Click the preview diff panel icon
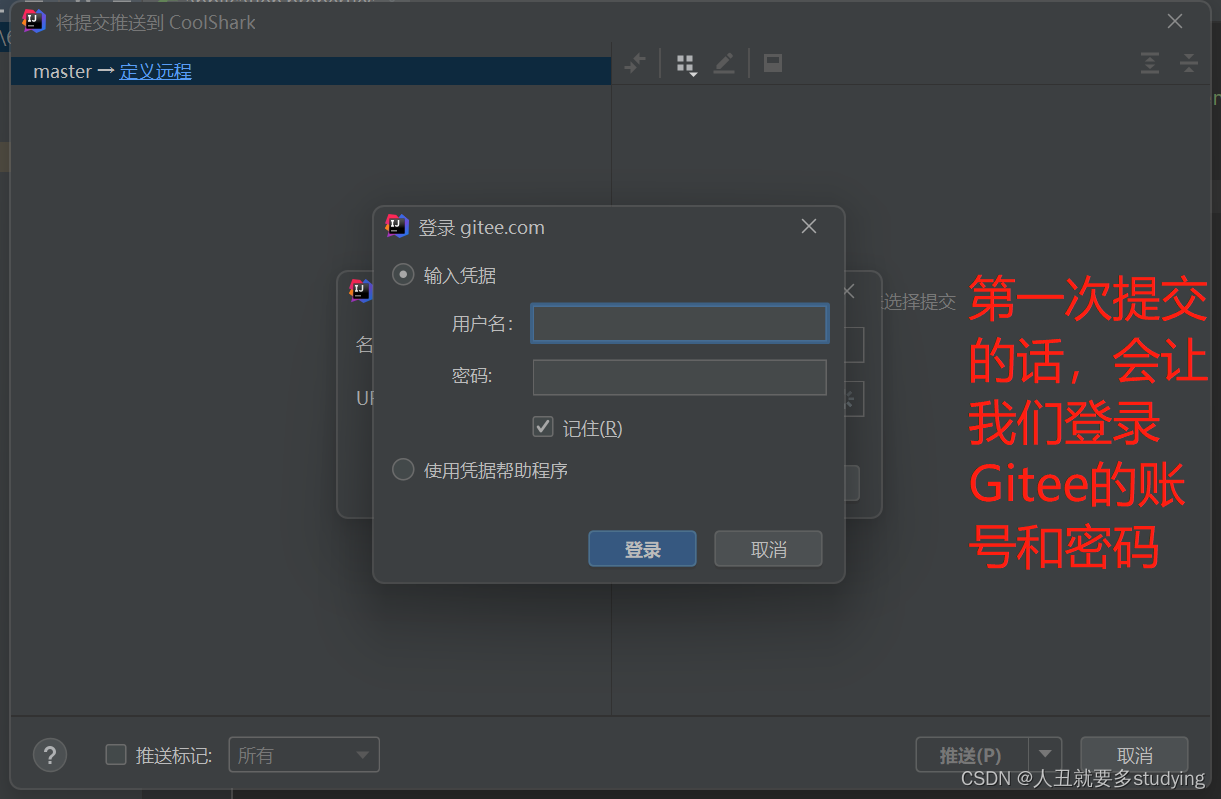Image resolution: width=1221 pixels, height=799 pixels. click(772, 64)
